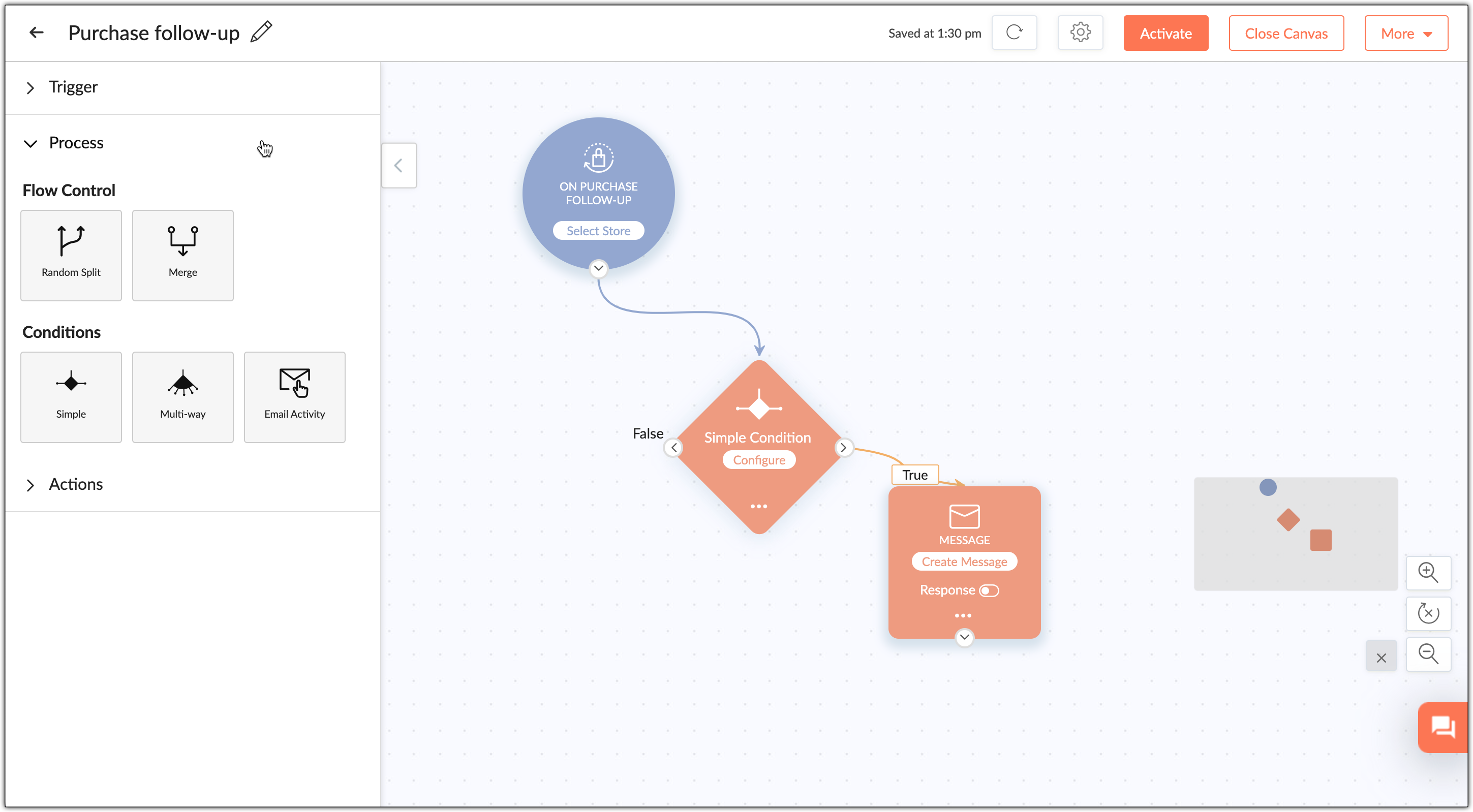Click the minimap canvas thumbnail
Image resolution: width=1473 pixels, height=812 pixels.
click(1295, 534)
